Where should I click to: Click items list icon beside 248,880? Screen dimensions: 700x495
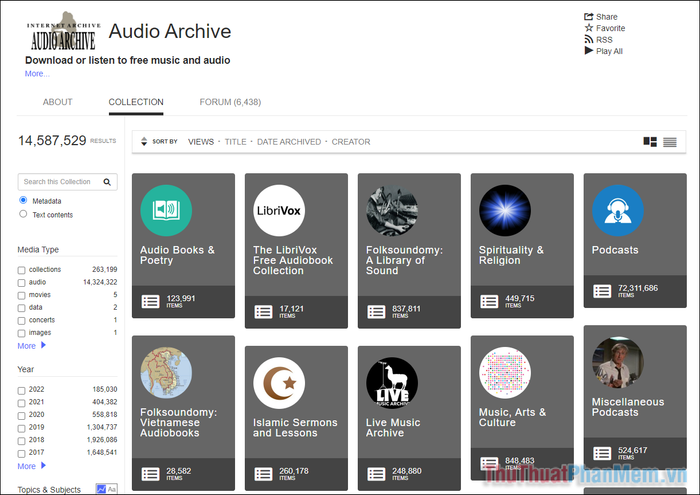click(376, 474)
